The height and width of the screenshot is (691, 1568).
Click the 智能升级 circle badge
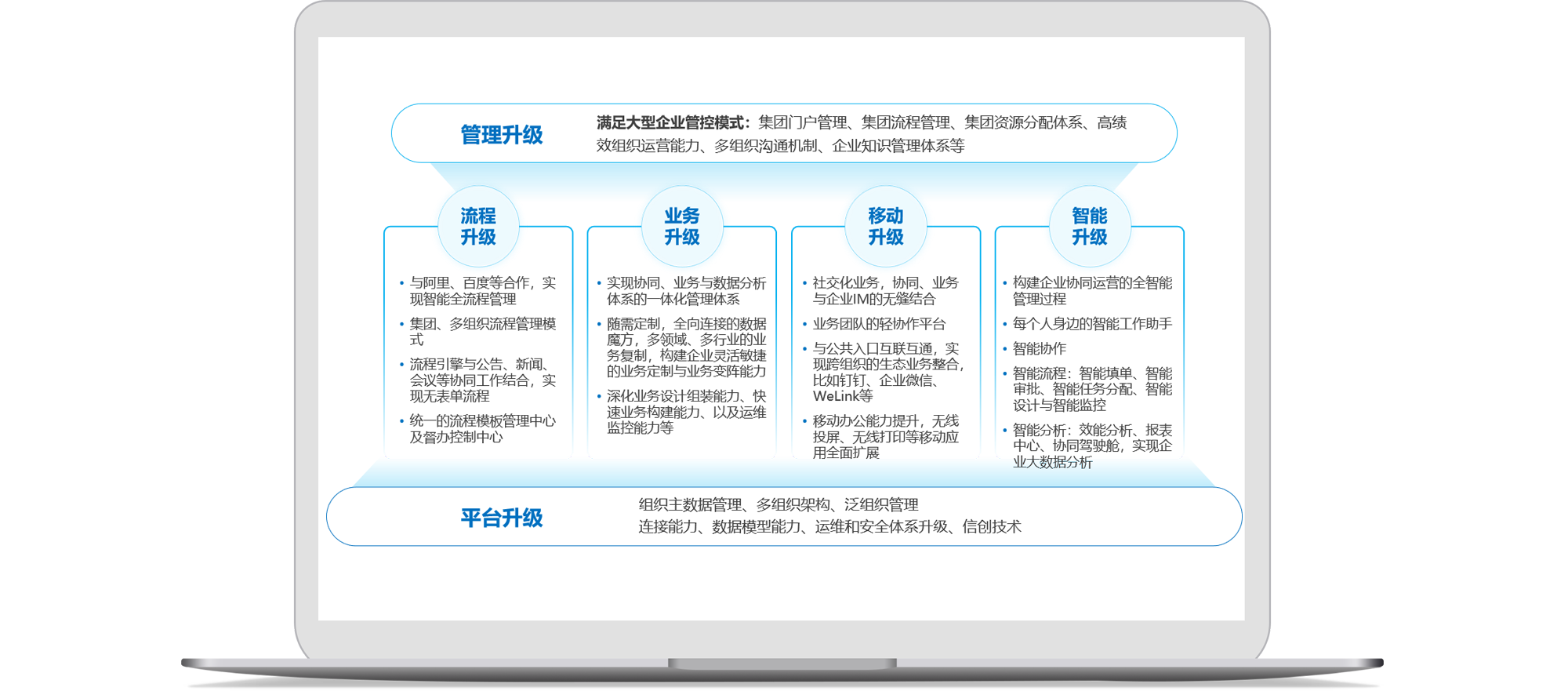pos(1090,227)
